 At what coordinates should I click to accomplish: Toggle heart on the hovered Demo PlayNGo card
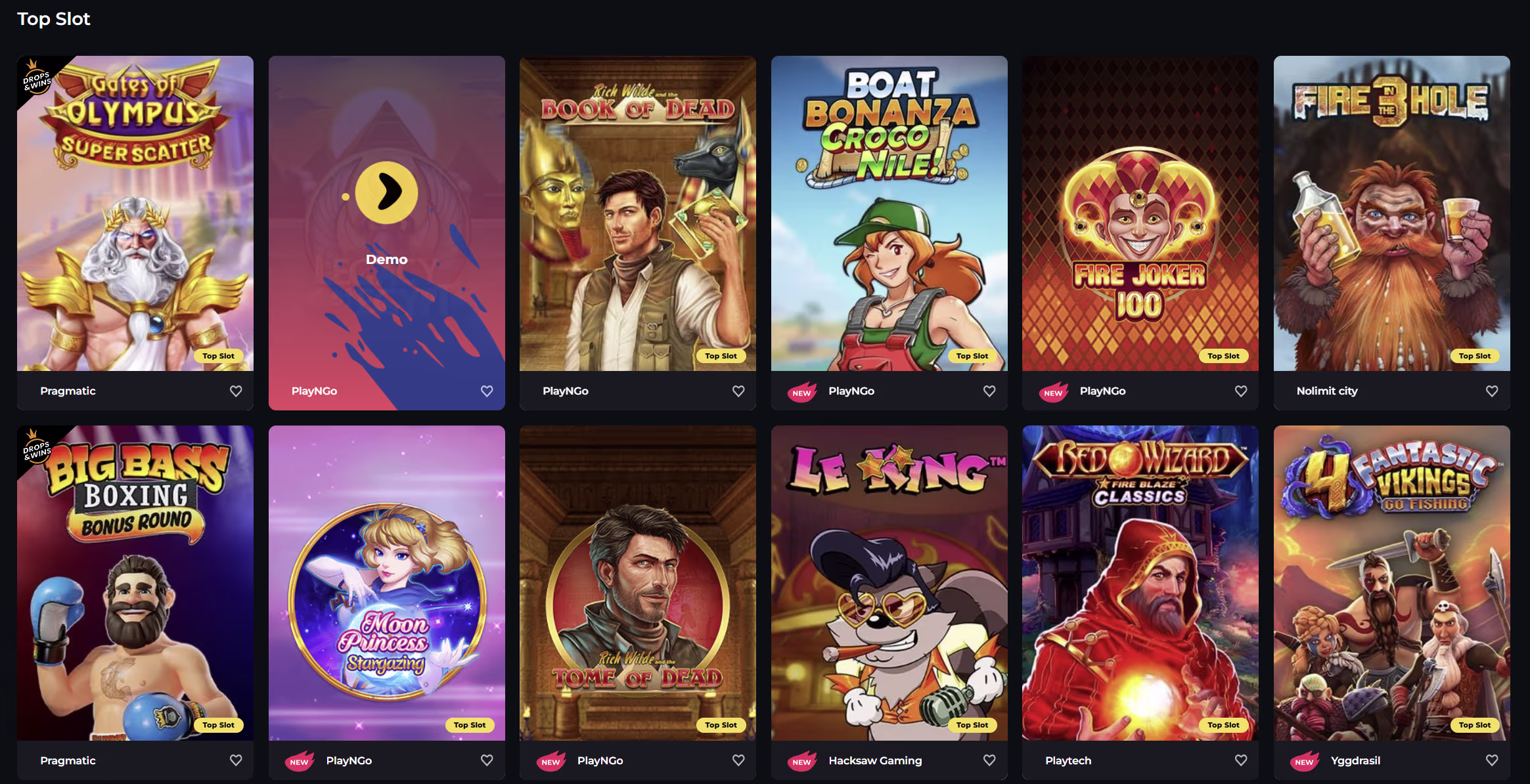click(487, 391)
